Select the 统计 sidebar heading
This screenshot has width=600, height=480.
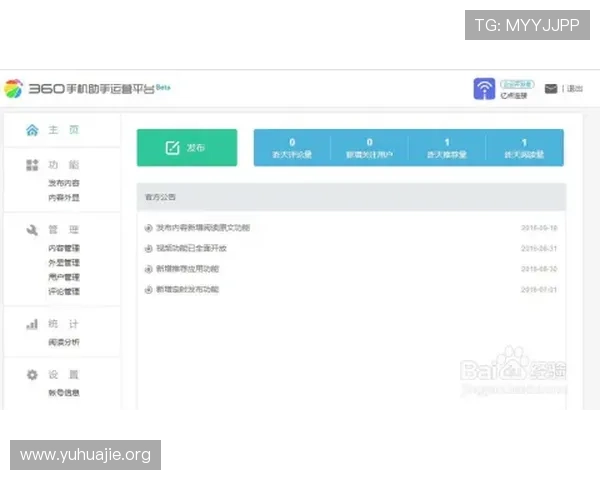click(x=64, y=324)
